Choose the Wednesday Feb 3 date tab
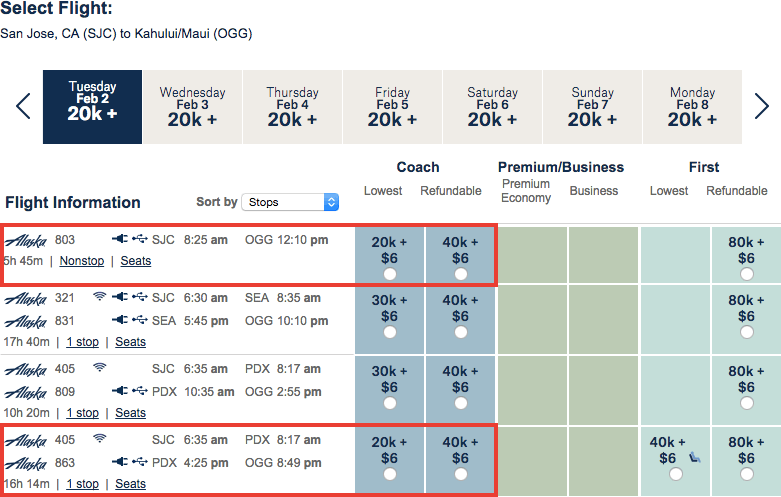 (192, 107)
